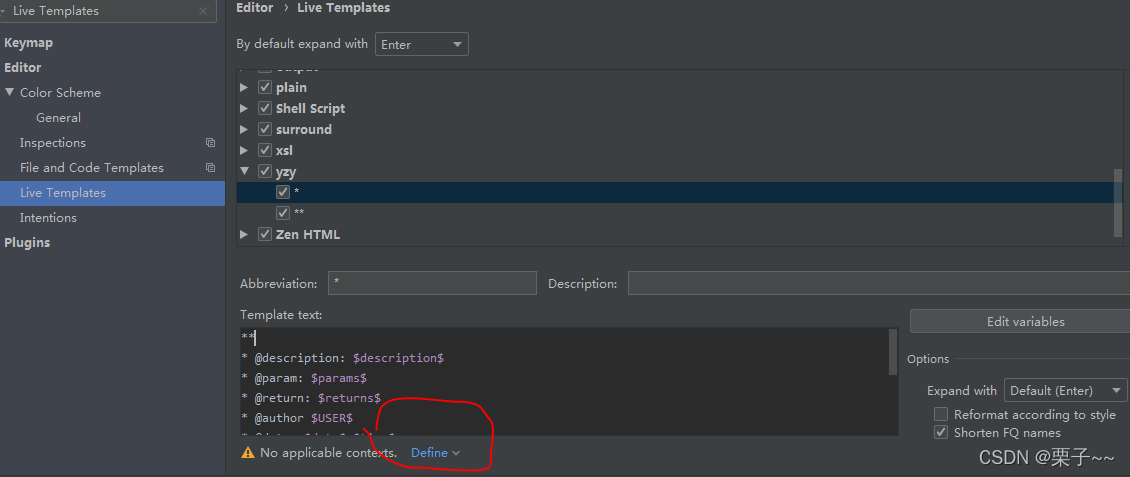Click the Abbreviation input field

[432, 283]
